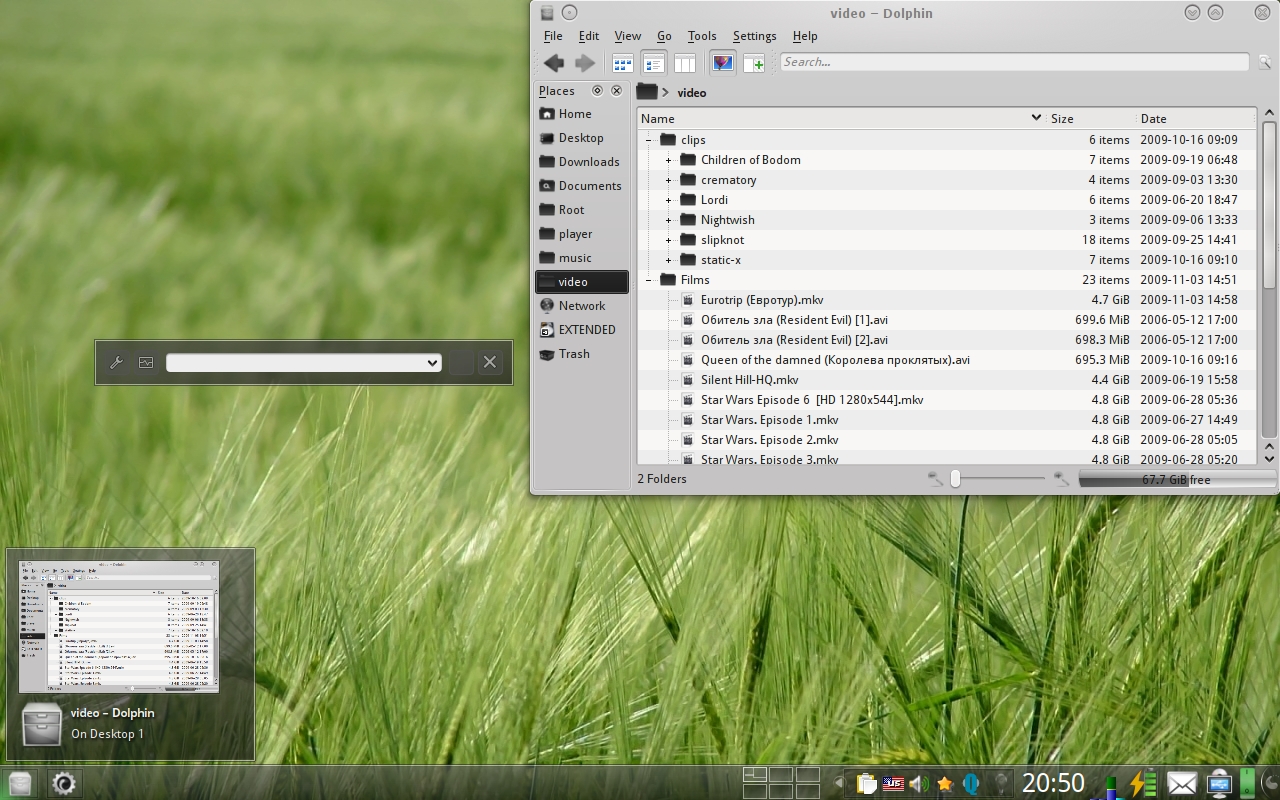The height and width of the screenshot is (800, 1280).
Task: Sort files by the Date column header
Action: (x=1196, y=118)
